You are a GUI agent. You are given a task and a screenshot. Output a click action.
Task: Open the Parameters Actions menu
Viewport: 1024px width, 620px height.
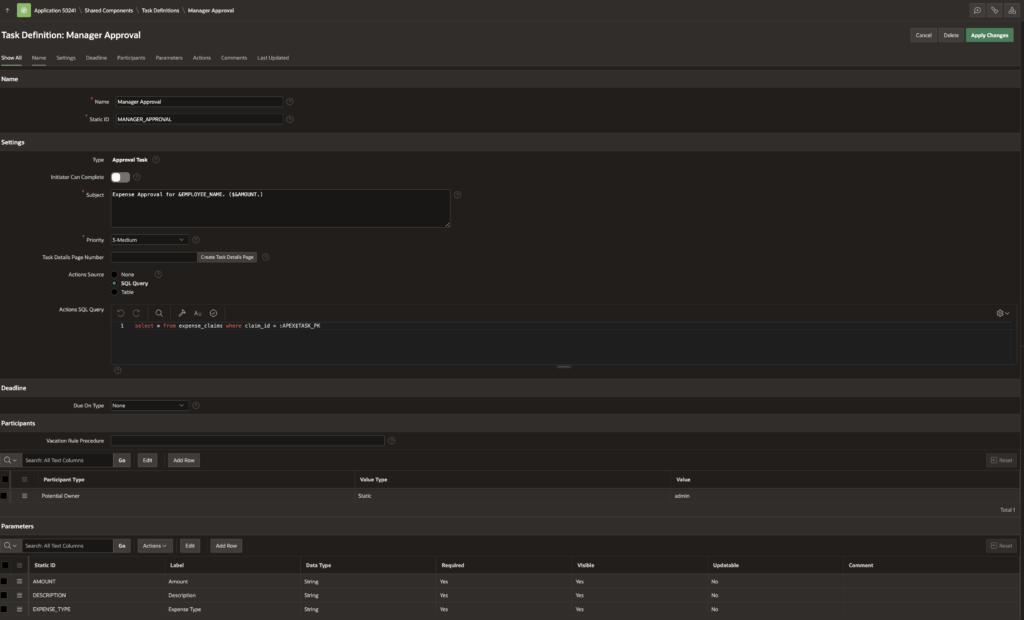coord(154,546)
